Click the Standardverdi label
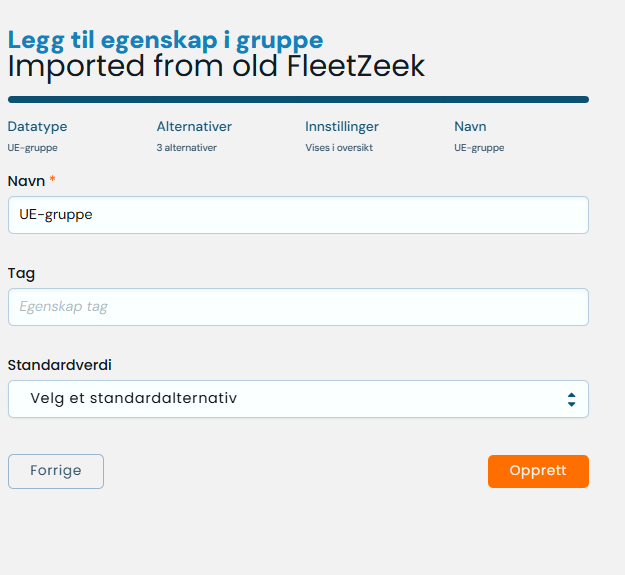This screenshot has width=625, height=575. click(x=60, y=365)
